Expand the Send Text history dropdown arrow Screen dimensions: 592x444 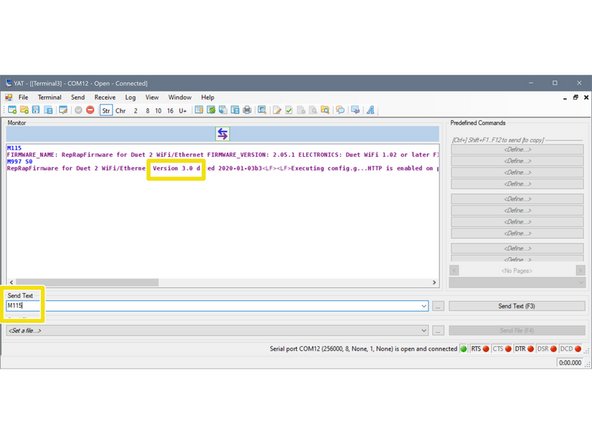pos(424,306)
